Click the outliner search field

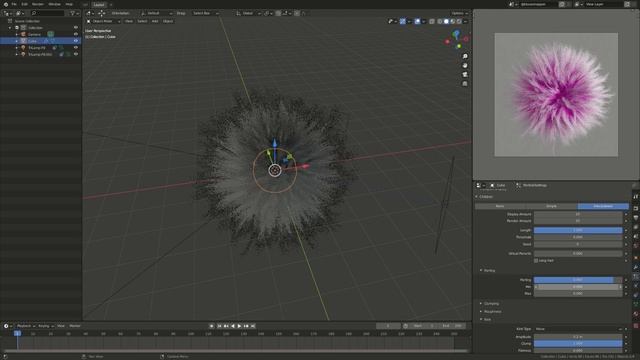pos(48,13)
